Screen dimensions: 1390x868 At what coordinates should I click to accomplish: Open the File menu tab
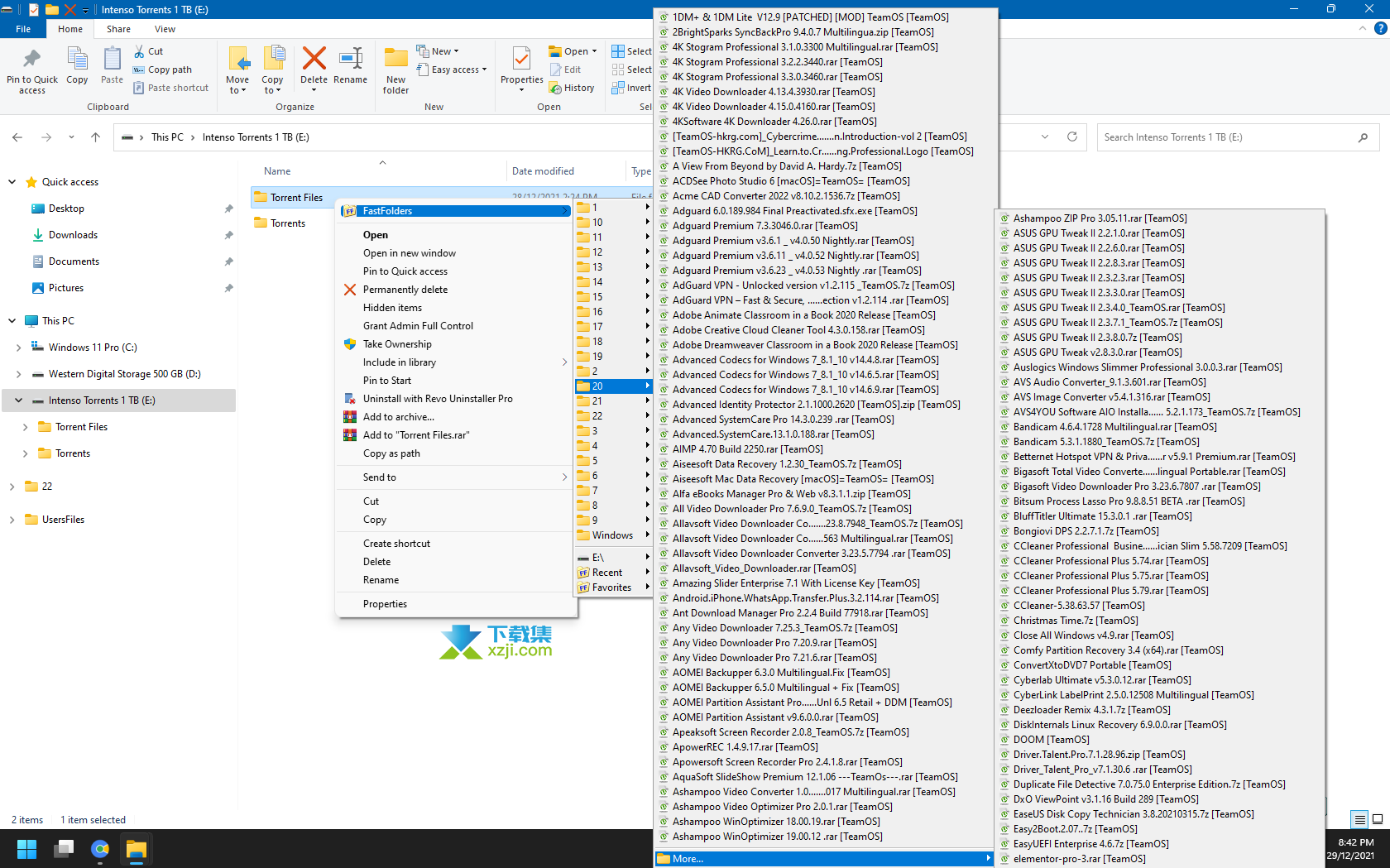pyautogui.click(x=23, y=29)
